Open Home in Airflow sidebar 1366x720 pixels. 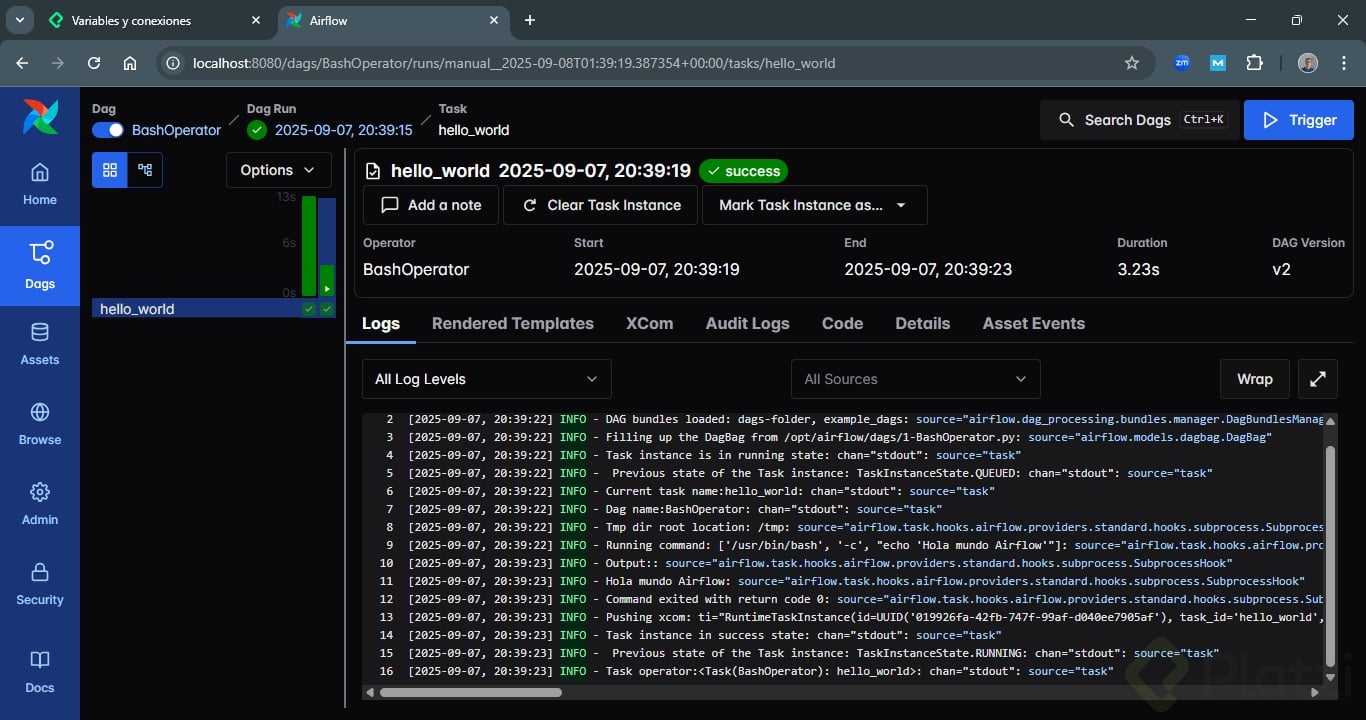[40, 185]
